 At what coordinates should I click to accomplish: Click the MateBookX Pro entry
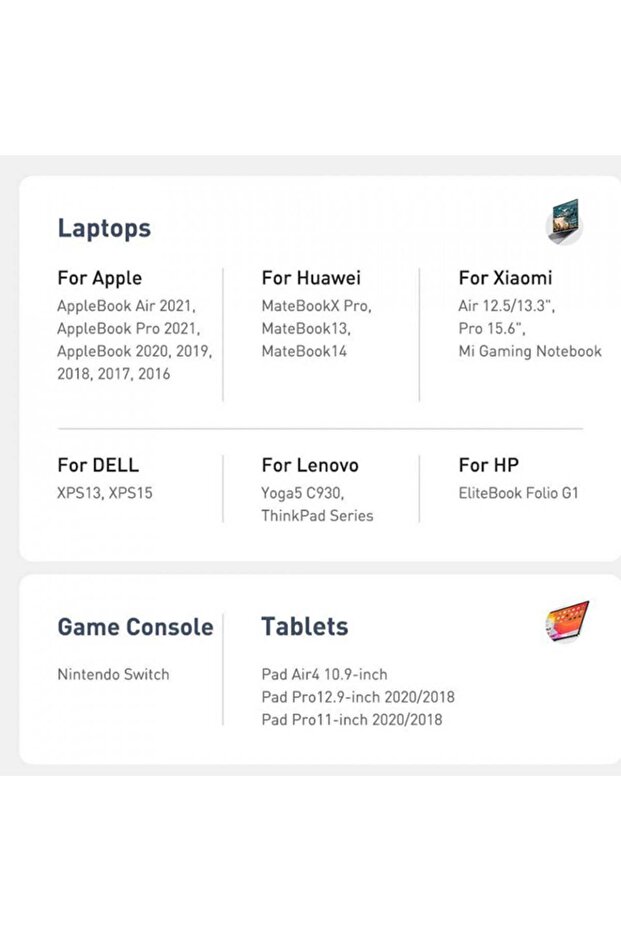(314, 305)
